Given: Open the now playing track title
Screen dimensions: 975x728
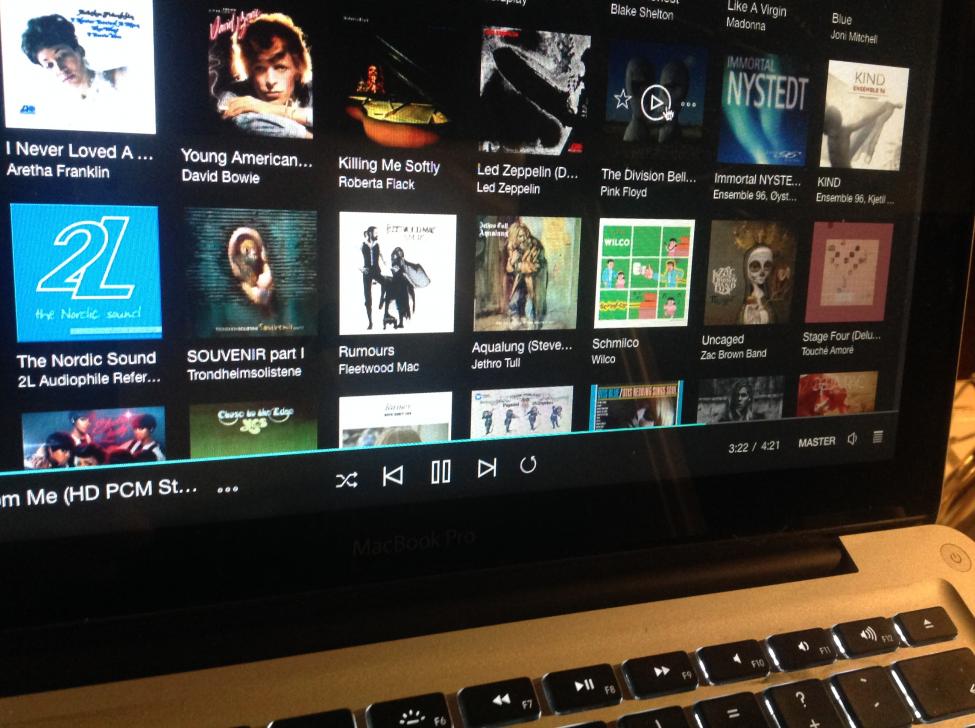Looking at the screenshot, I should coord(98,492).
